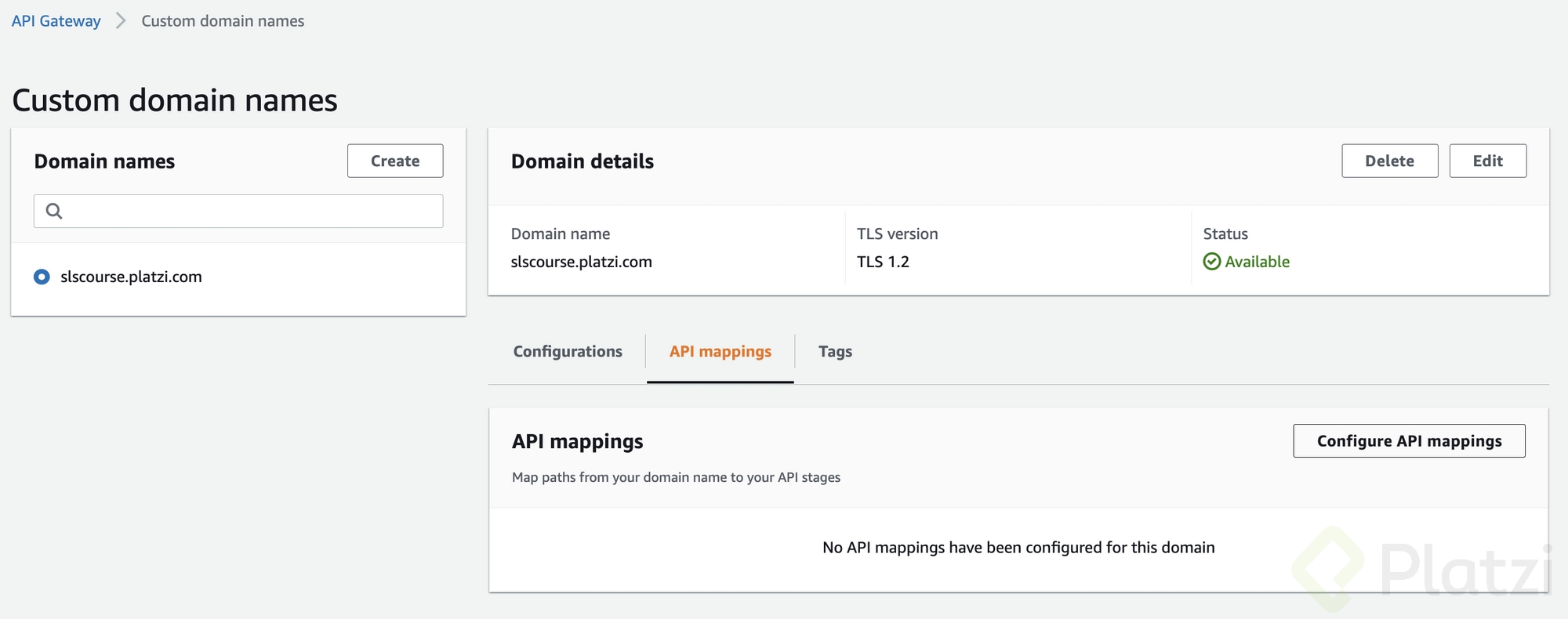The height and width of the screenshot is (619, 1568).
Task: Click the Custom domain names page title
Action: pyautogui.click(x=175, y=100)
